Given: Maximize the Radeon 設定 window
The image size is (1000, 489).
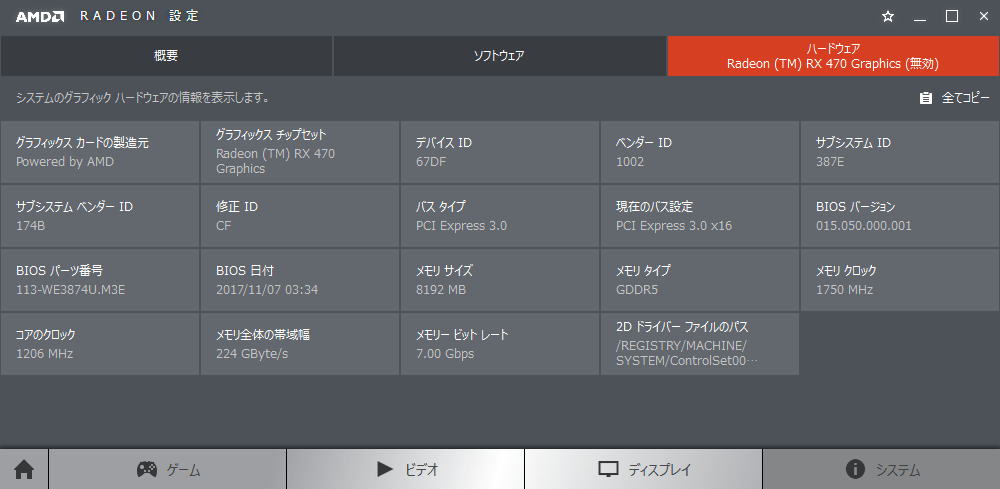Looking at the screenshot, I should (x=952, y=17).
